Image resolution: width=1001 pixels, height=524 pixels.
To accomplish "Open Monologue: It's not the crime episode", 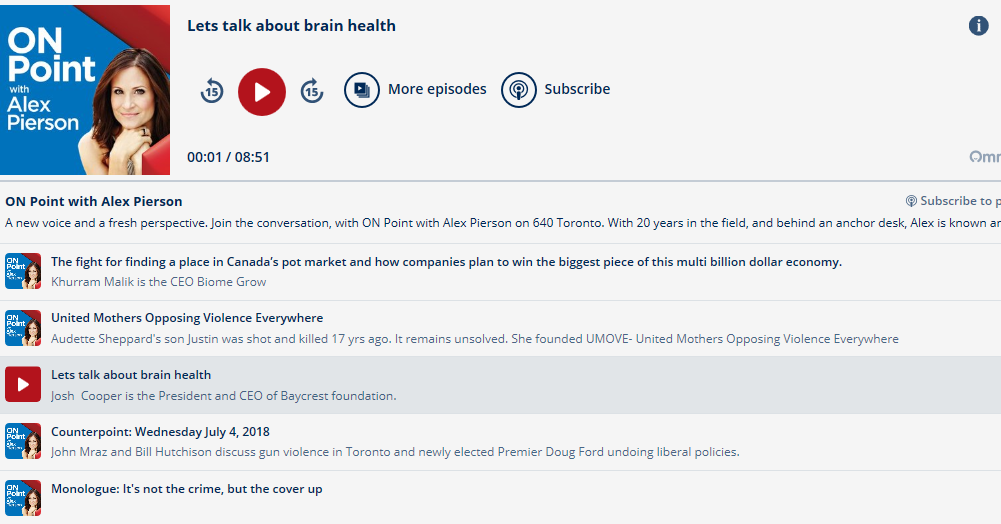I will [186, 489].
